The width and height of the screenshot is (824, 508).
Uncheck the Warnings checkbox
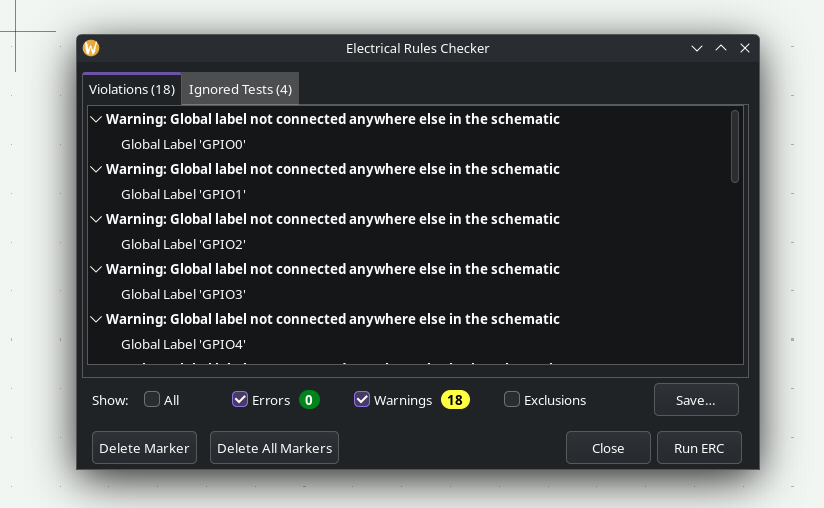pos(362,400)
